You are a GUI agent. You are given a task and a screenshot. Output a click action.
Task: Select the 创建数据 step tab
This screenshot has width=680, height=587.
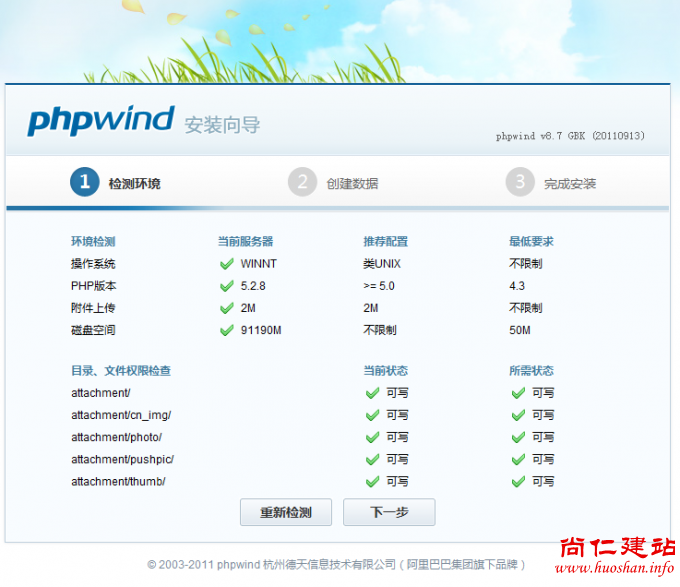(352, 184)
